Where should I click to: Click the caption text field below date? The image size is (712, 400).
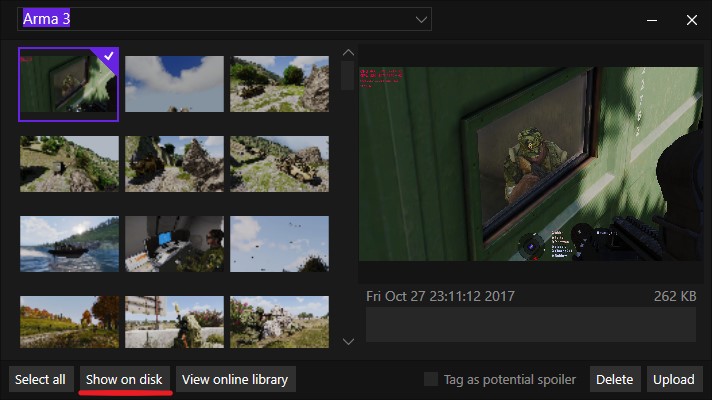tap(531, 324)
